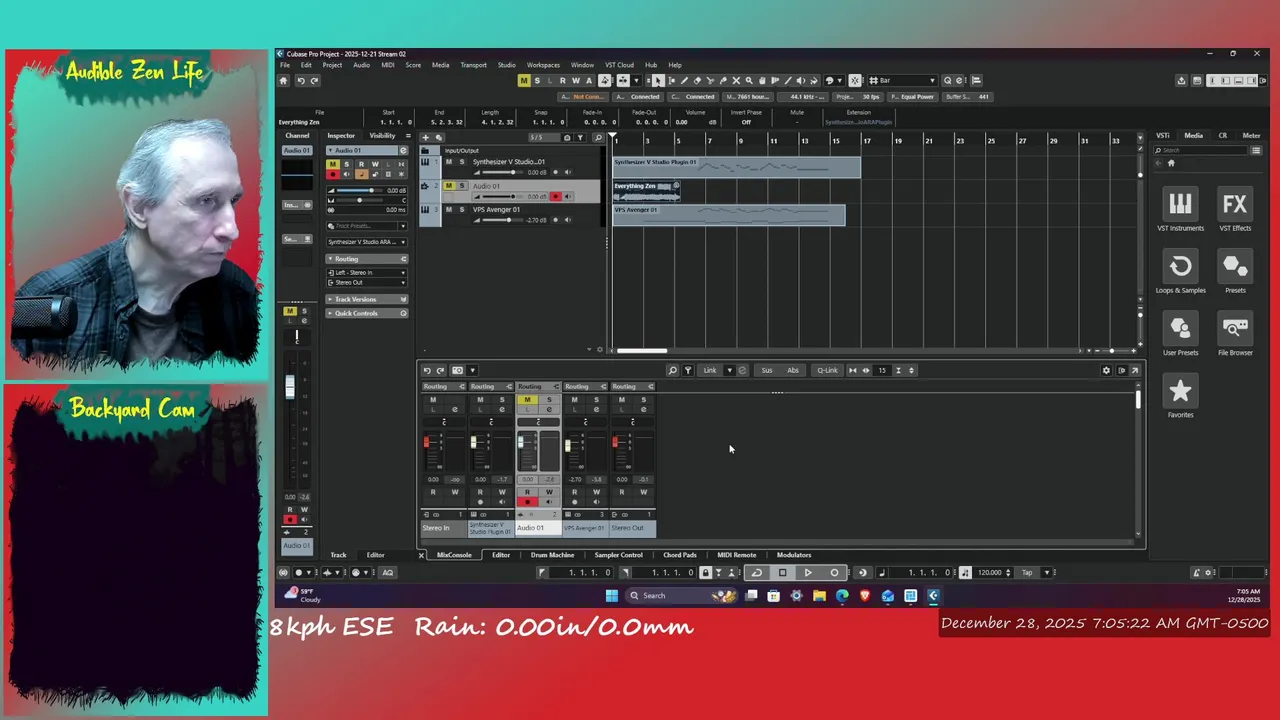1280x720 pixels.
Task: Click the Windows Start button
Action: coord(612,596)
